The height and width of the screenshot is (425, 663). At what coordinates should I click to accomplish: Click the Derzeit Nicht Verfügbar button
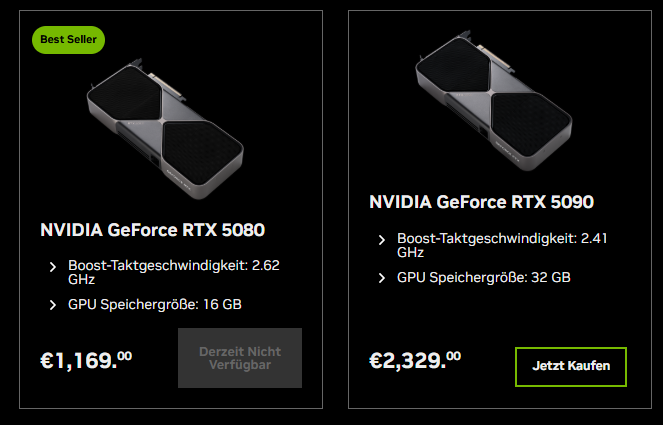tap(240, 358)
